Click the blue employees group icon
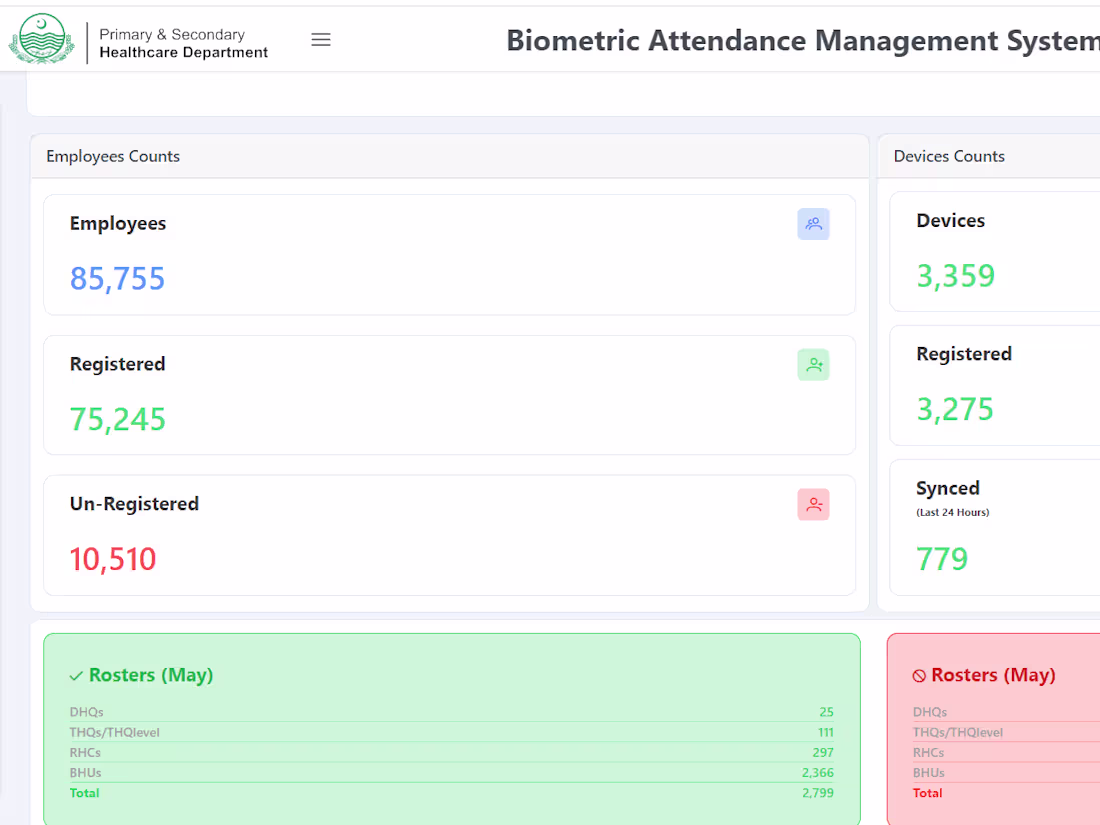This screenshot has width=1100, height=825. [813, 224]
